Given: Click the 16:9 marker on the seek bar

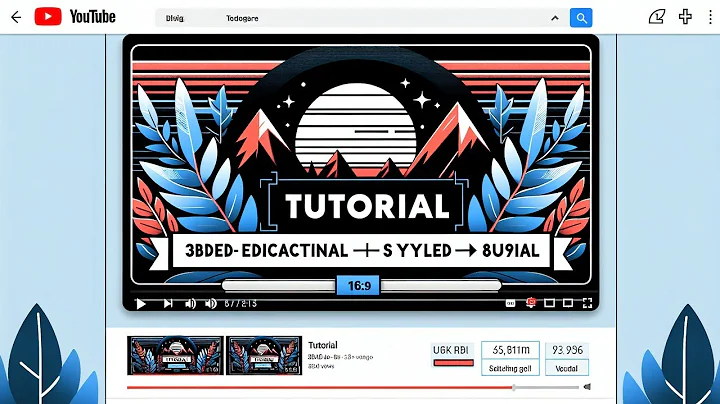Looking at the screenshot, I should (x=358, y=286).
